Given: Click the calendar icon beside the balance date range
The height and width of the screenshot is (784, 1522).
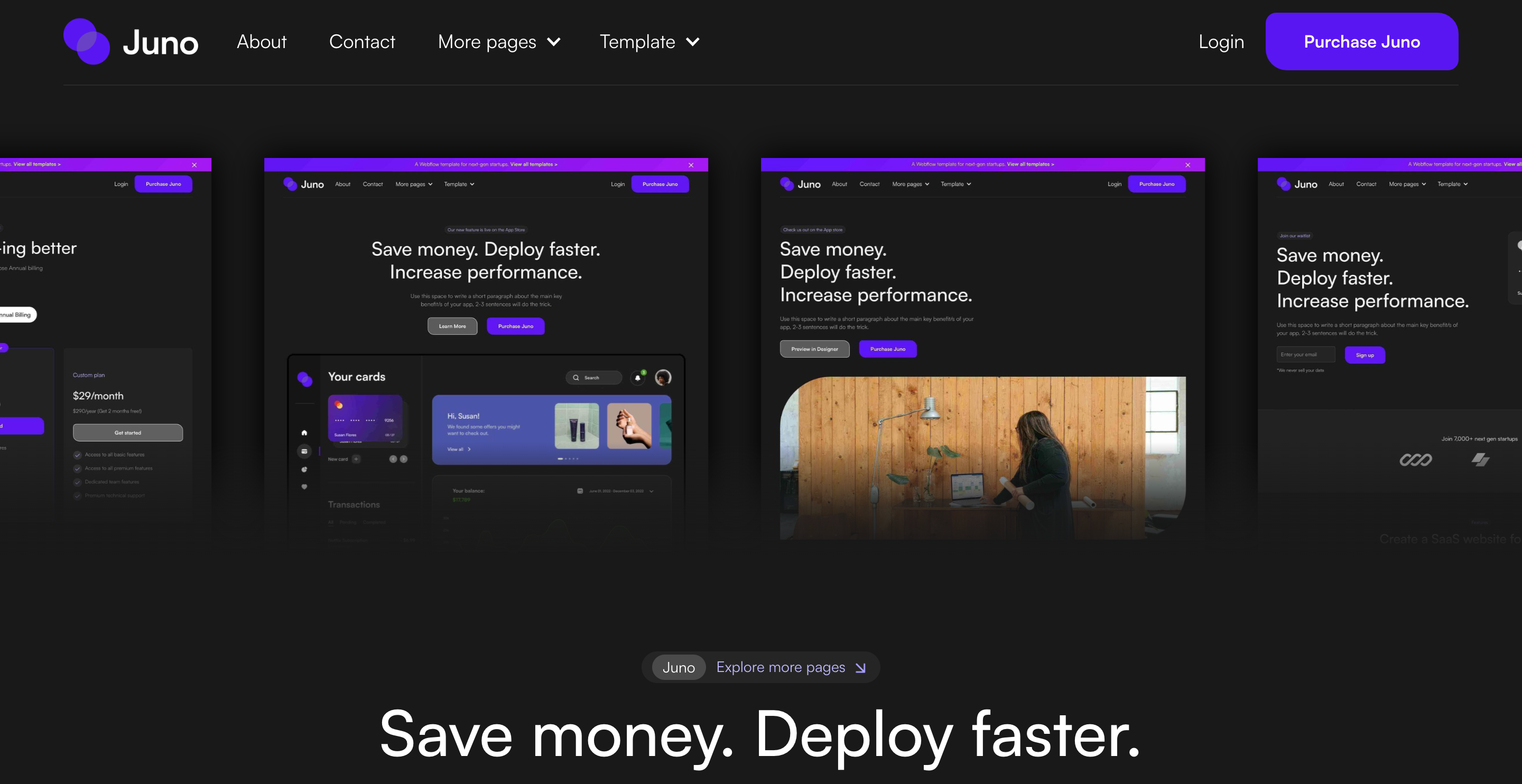Looking at the screenshot, I should (580, 491).
